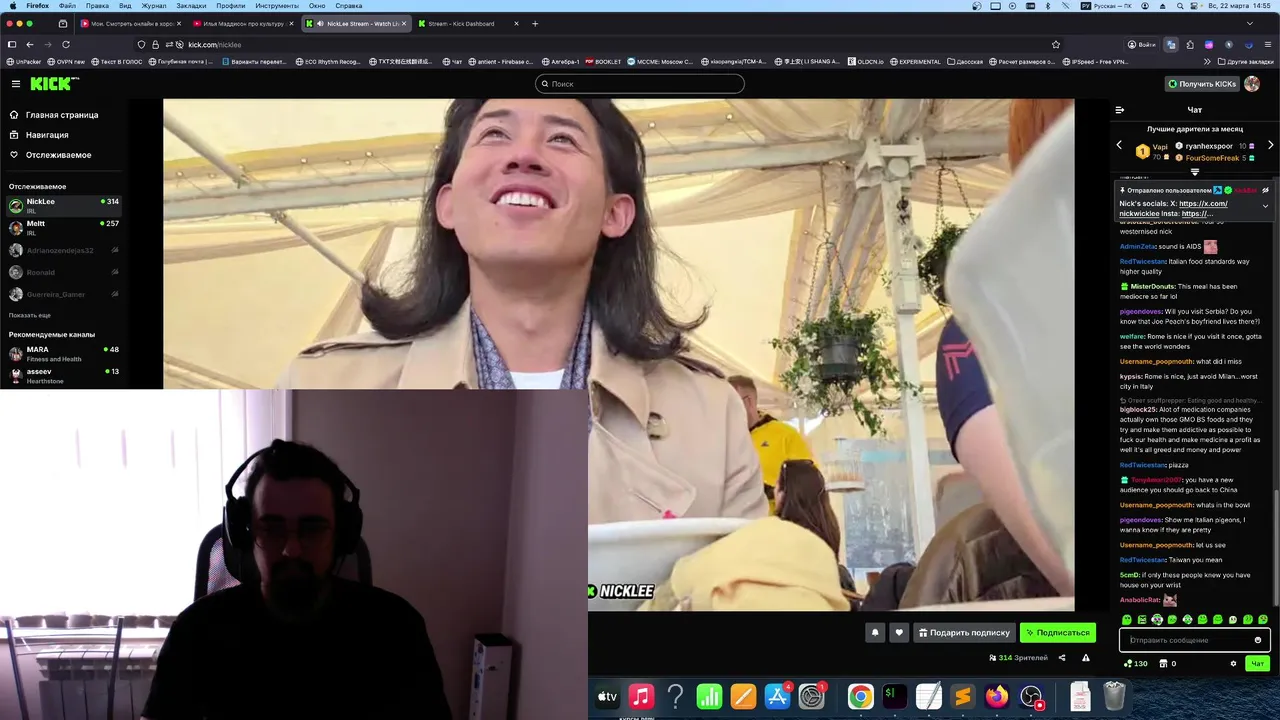This screenshot has height=720, width=1280.
Task: Expand the pinned message chevron
Action: pos(1265,207)
